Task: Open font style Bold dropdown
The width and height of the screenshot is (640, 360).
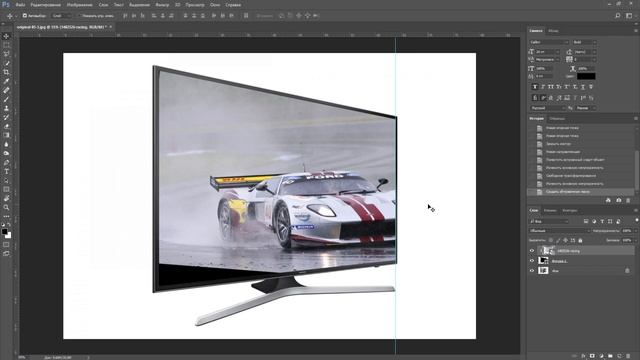Action: tap(584, 42)
